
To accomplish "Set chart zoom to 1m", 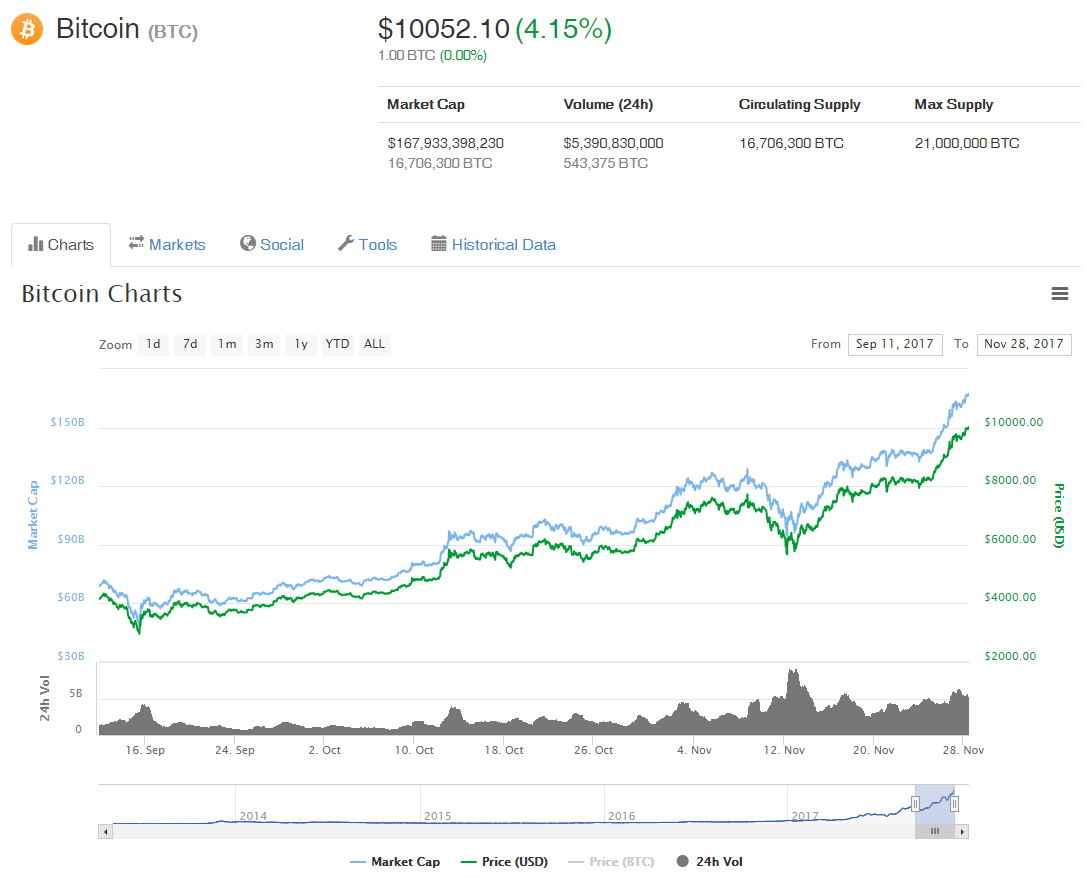I will [x=227, y=344].
